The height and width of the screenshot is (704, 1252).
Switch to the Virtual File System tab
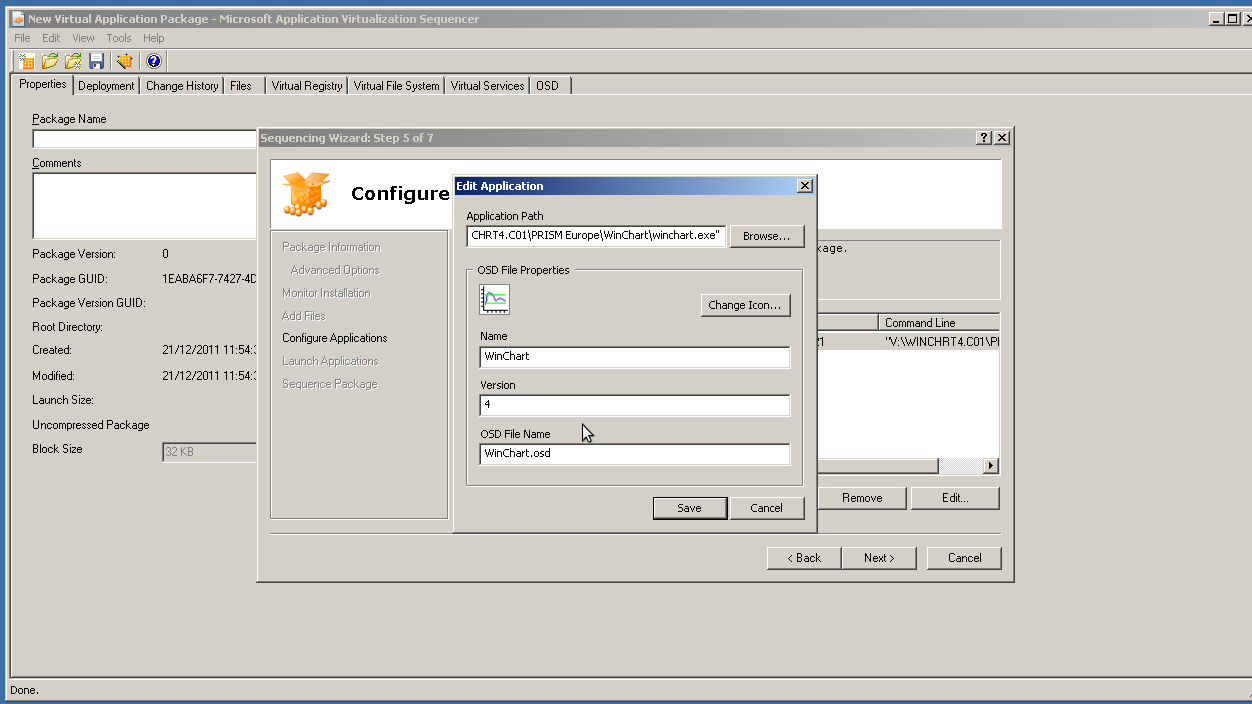[396, 86]
